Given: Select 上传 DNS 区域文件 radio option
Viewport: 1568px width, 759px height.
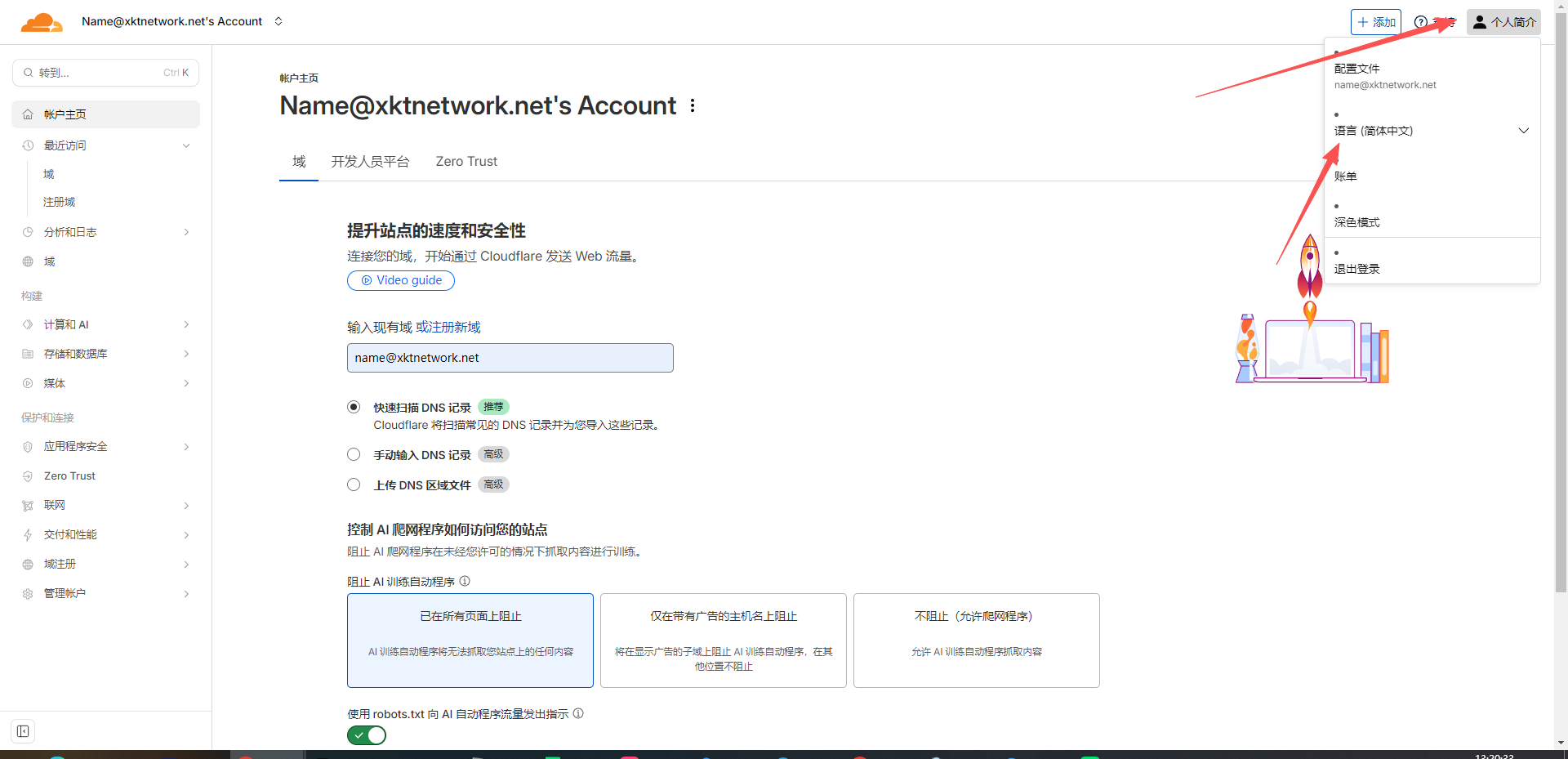Looking at the screenshot, I should pyautogui.click(x=354, y=484).
